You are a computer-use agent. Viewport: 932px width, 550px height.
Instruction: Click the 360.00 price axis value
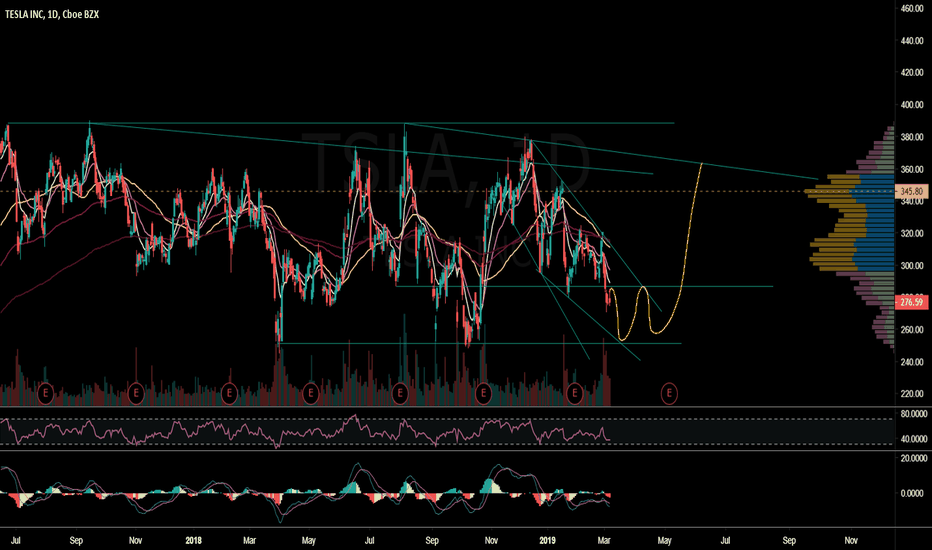point(911,169)
